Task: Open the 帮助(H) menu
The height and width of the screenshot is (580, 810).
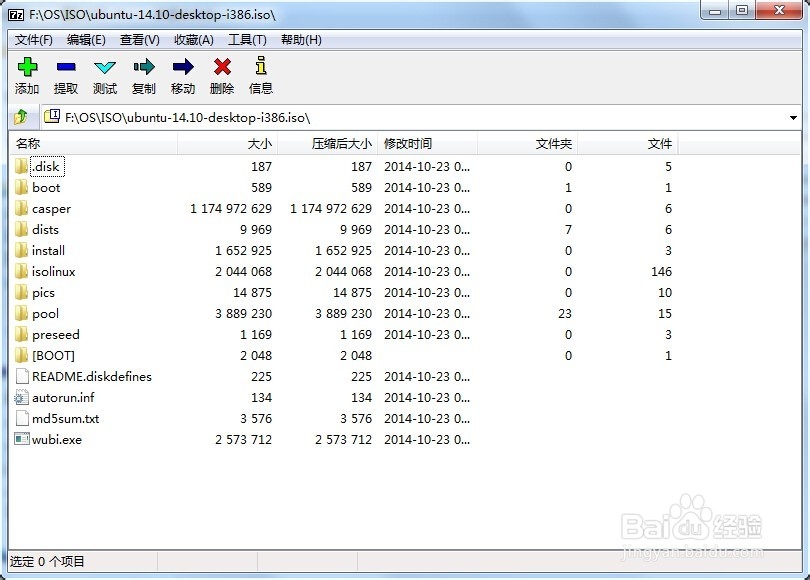Action: [301, 40]
